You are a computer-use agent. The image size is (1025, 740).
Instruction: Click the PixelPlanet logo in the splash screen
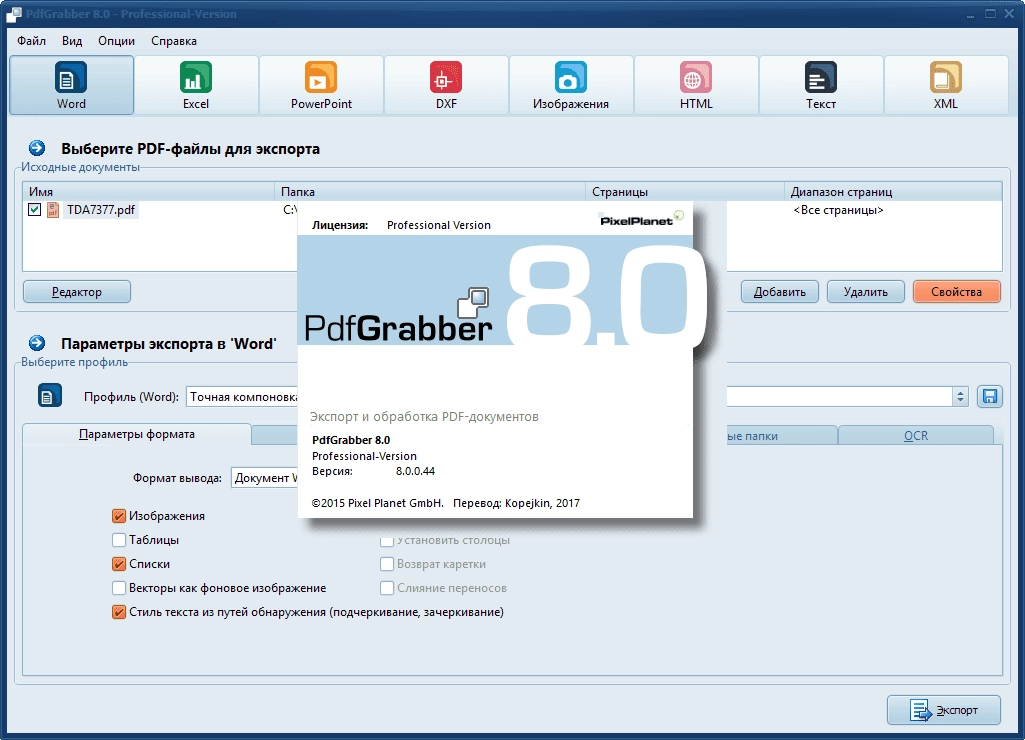tap(641, 219)
